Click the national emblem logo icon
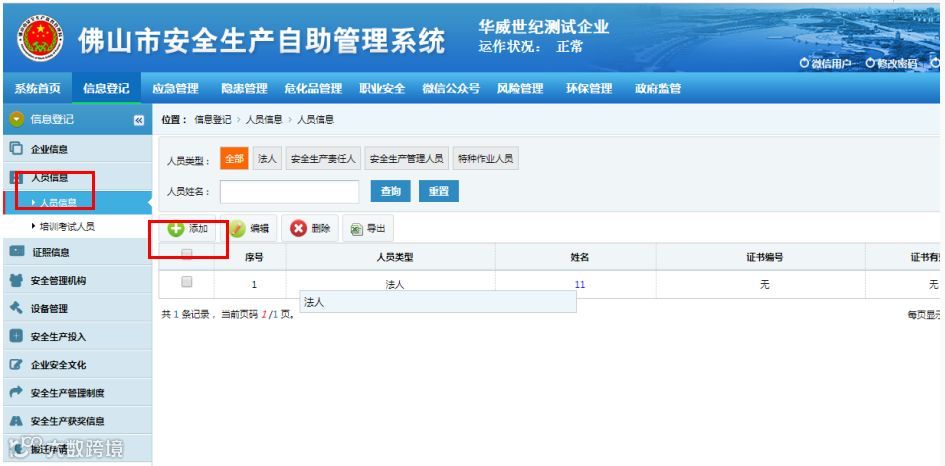The width and height of the screenshot is (945, 466). (40, 40)
